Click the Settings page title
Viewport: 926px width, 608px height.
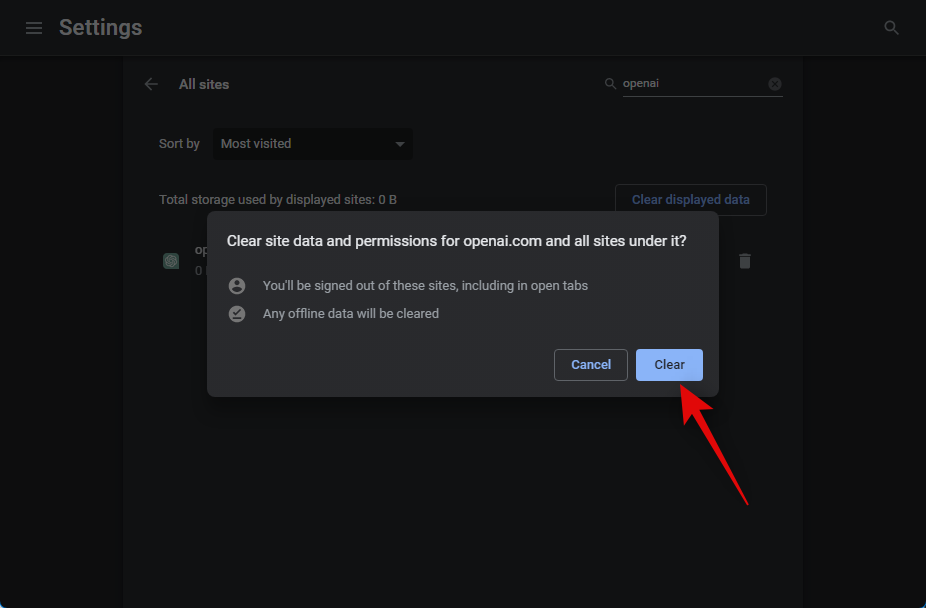[100, 28]
